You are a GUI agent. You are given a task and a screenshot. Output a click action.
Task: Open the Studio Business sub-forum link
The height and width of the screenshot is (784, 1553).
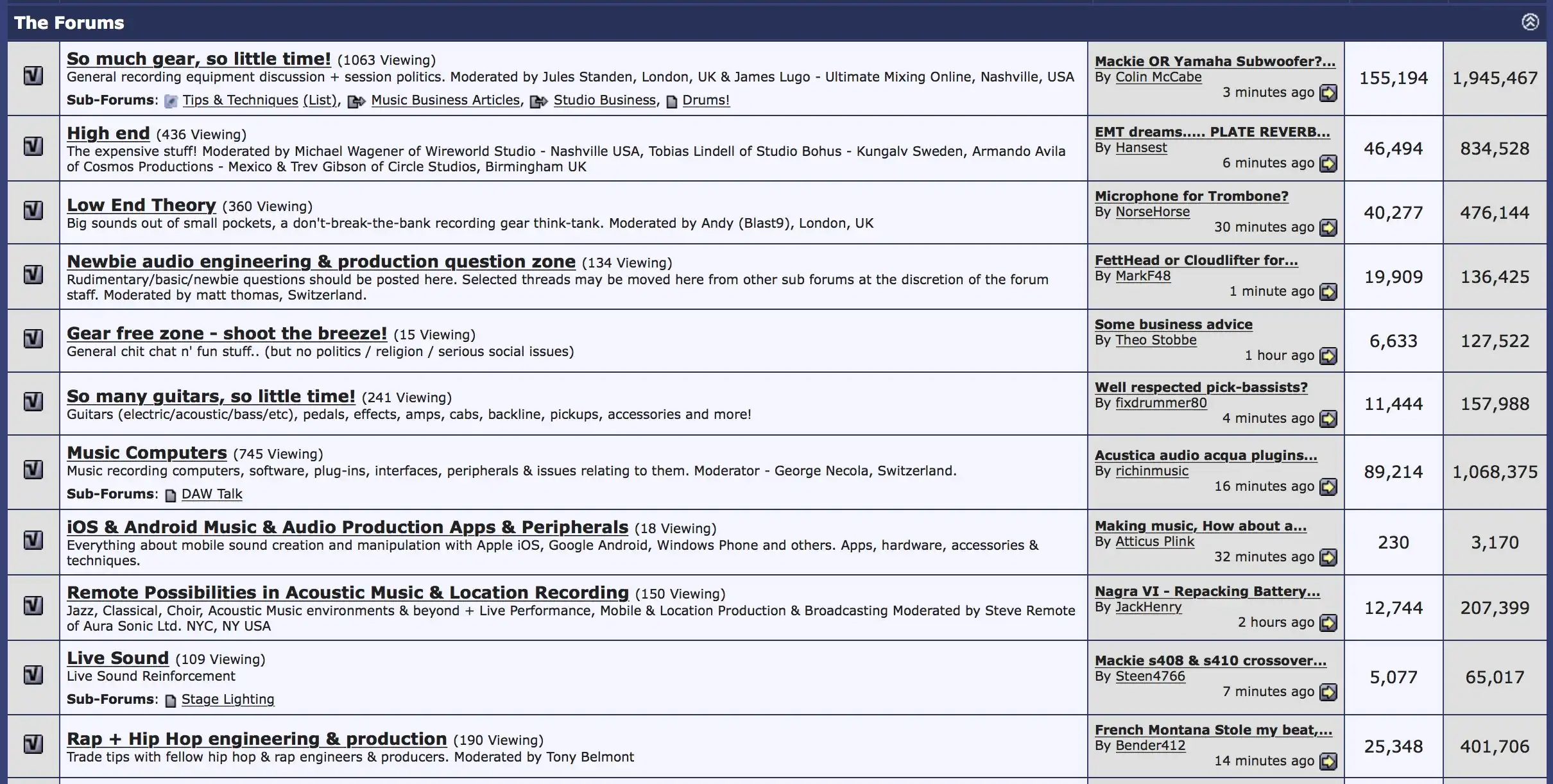pyautogui.click(x=605, y=100)
